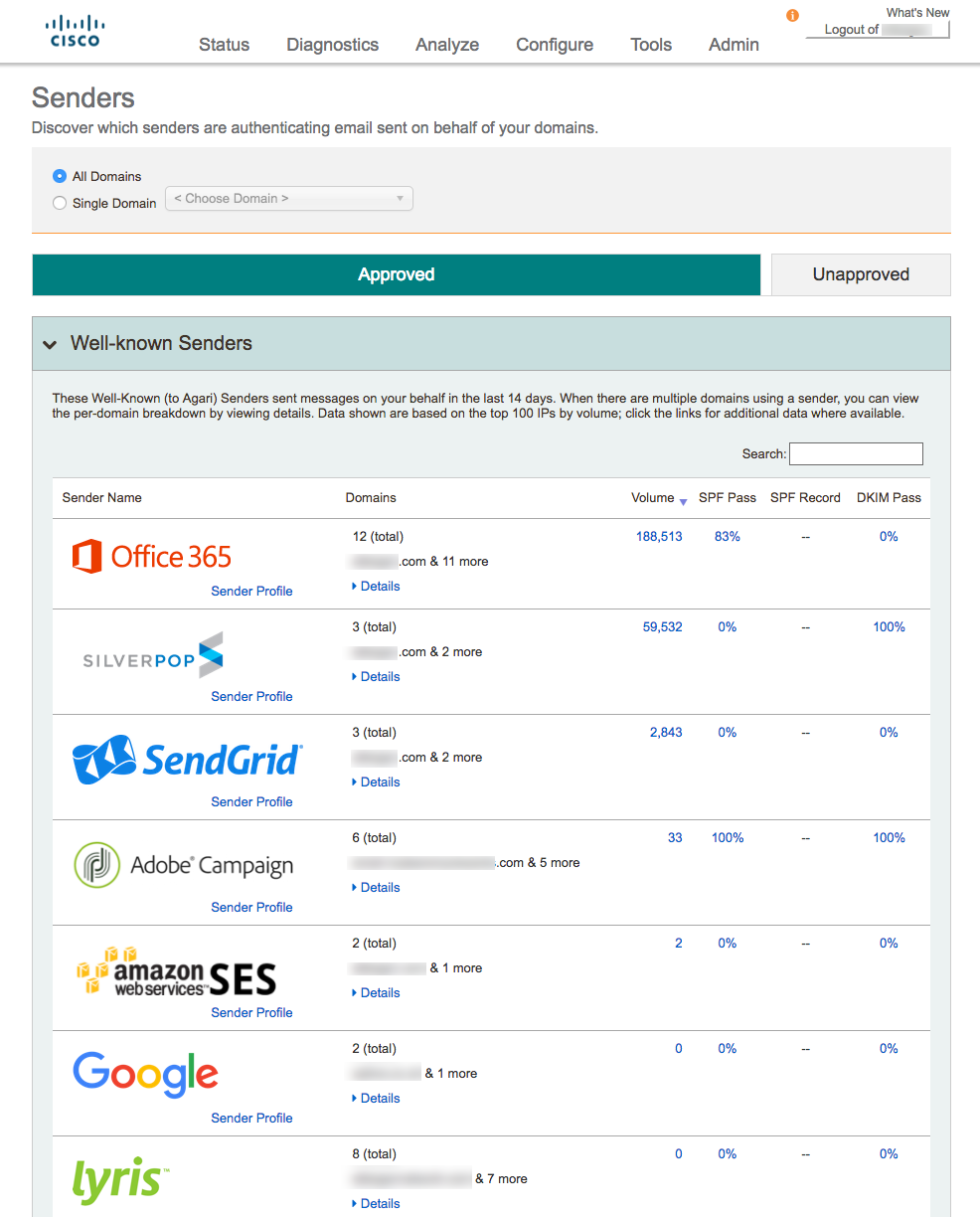Switch to the Unapproved tab

click(x=861, y=274)
